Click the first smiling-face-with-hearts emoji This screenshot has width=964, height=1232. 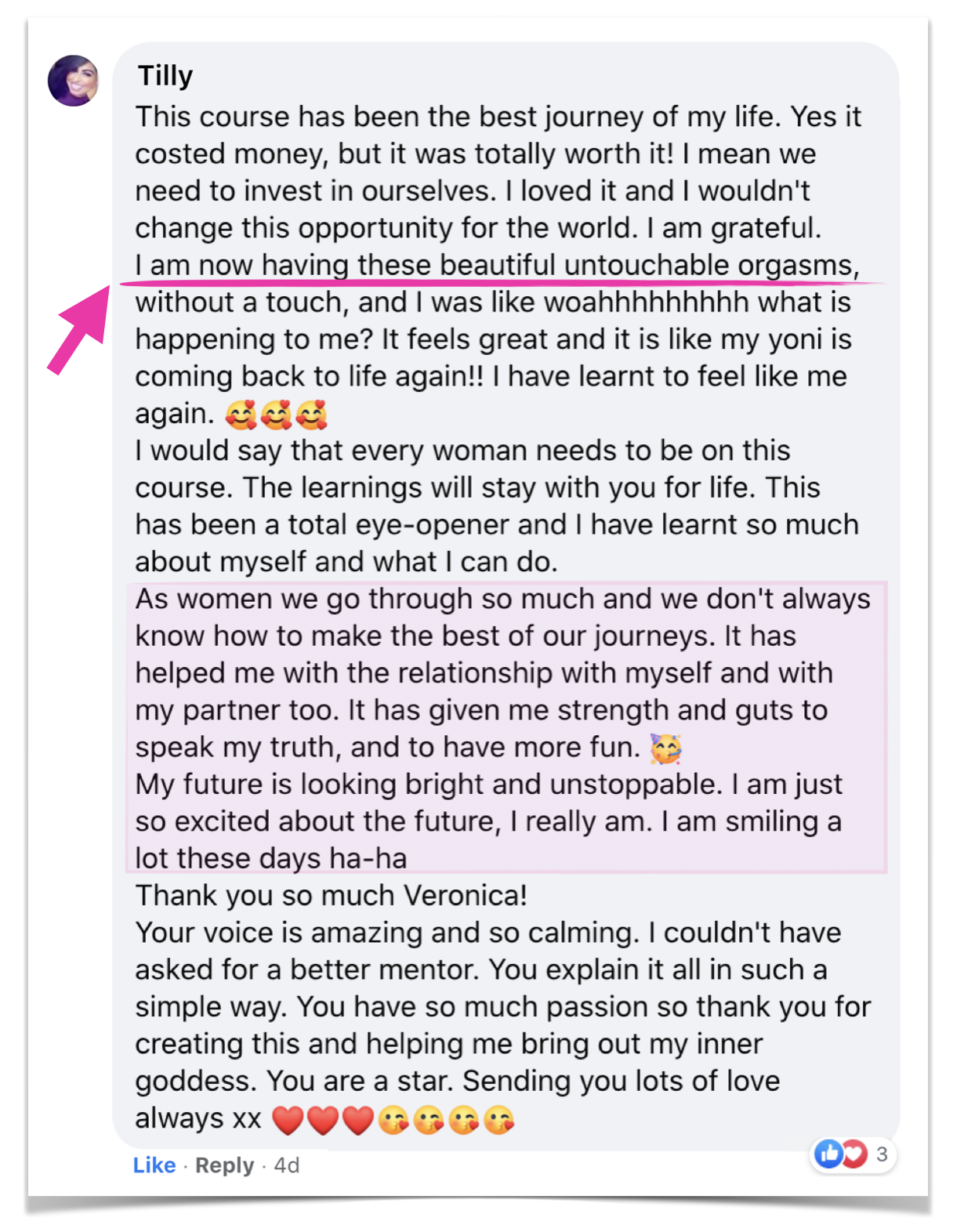(241, 415)
